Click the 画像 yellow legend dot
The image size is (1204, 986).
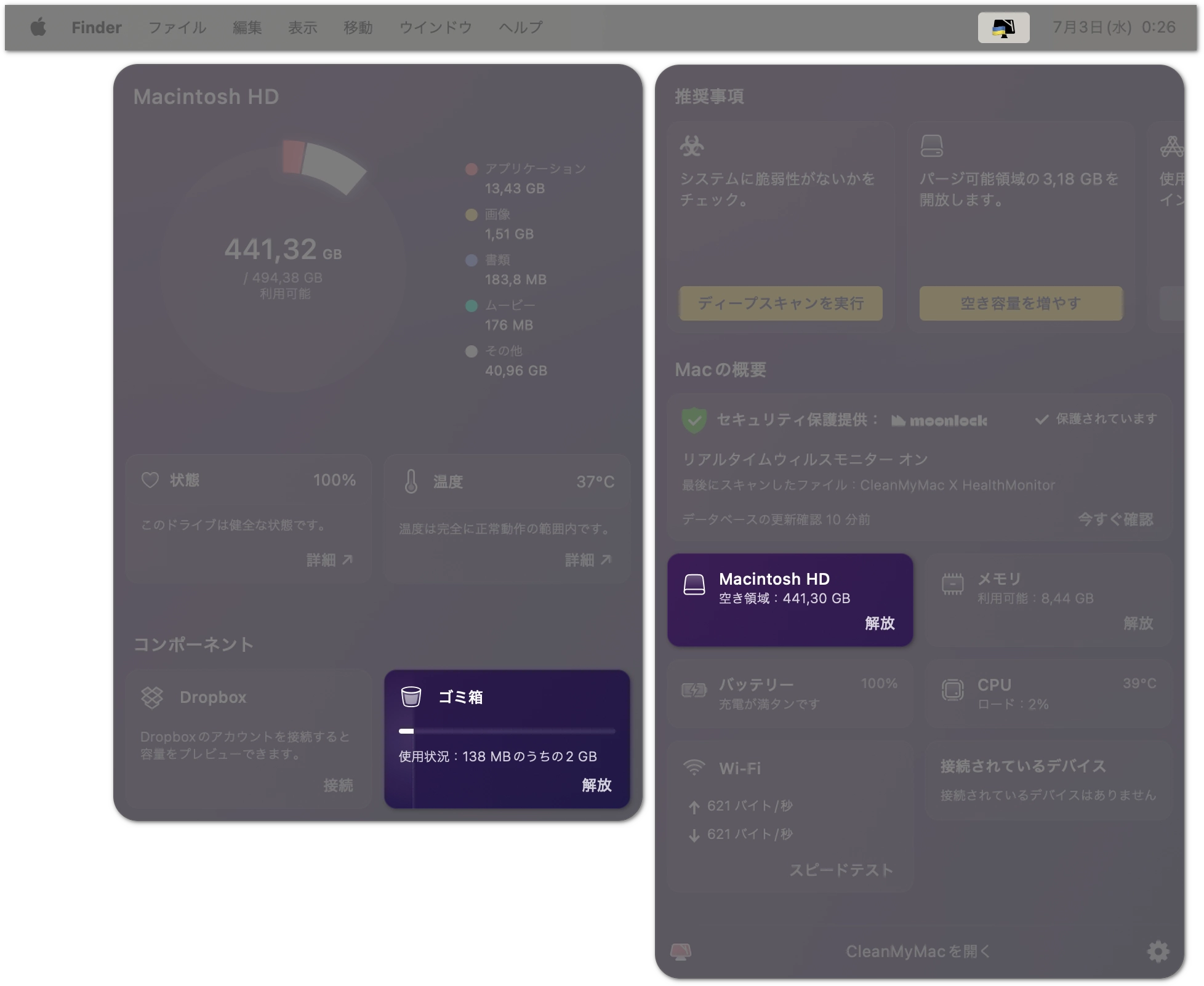(472, 215)
